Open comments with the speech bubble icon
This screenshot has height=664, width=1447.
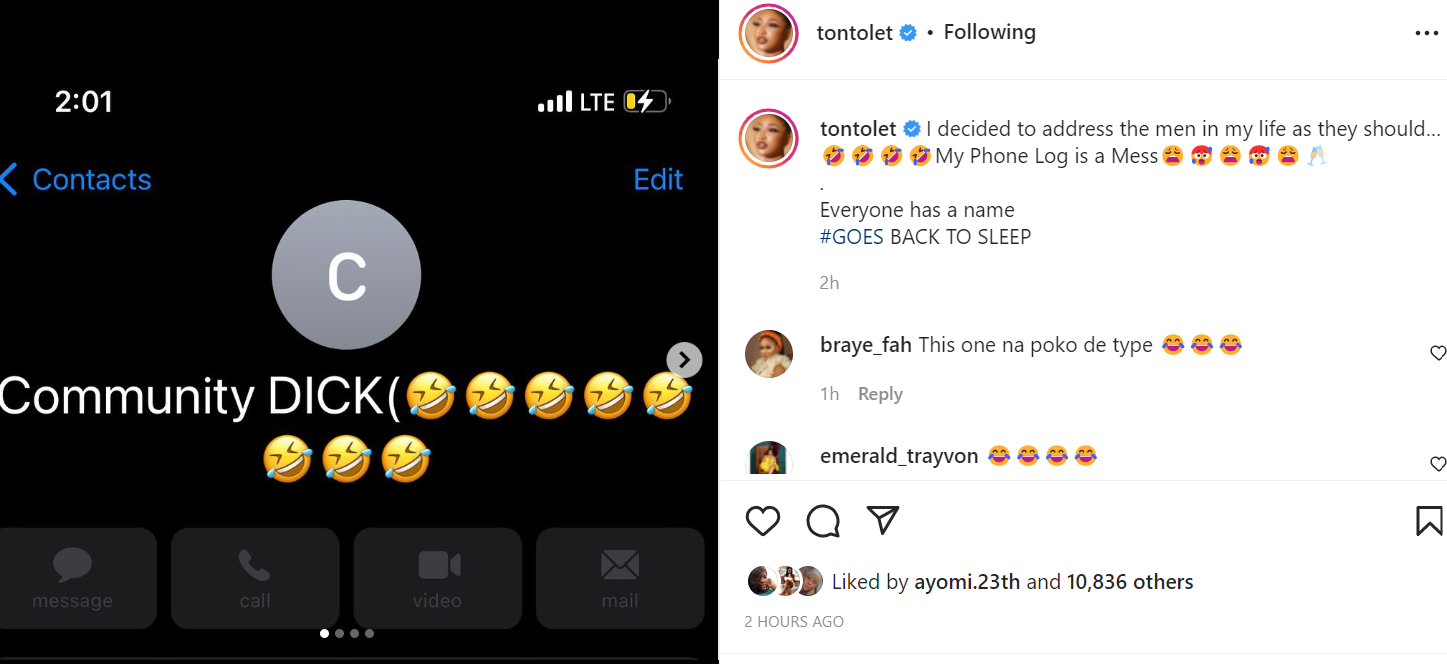[x=823, y=521]
